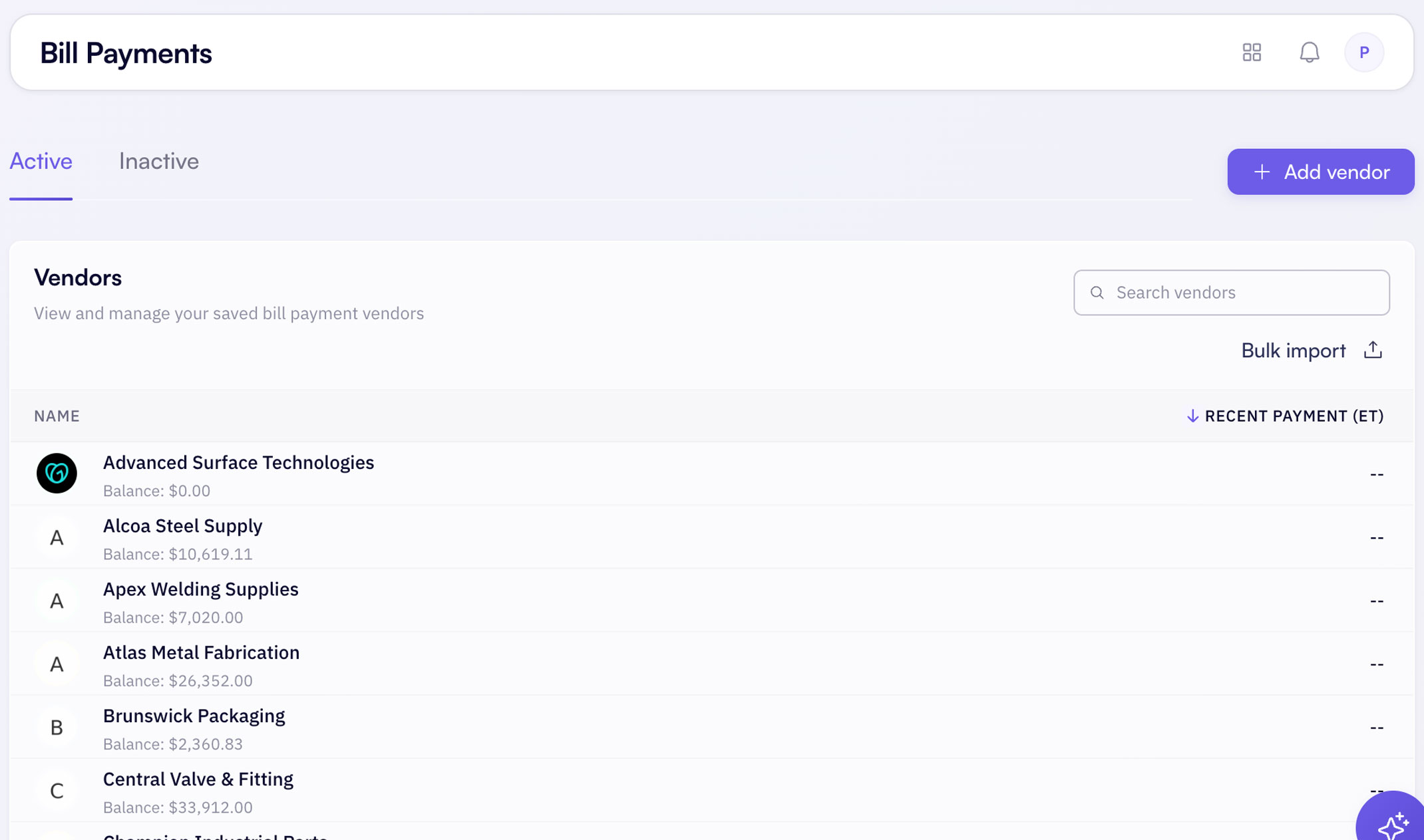Click Atlas Metal Fabrication letter avatar
The width and height of the screenshot is (1424, 840).
[x=57, y=664]
